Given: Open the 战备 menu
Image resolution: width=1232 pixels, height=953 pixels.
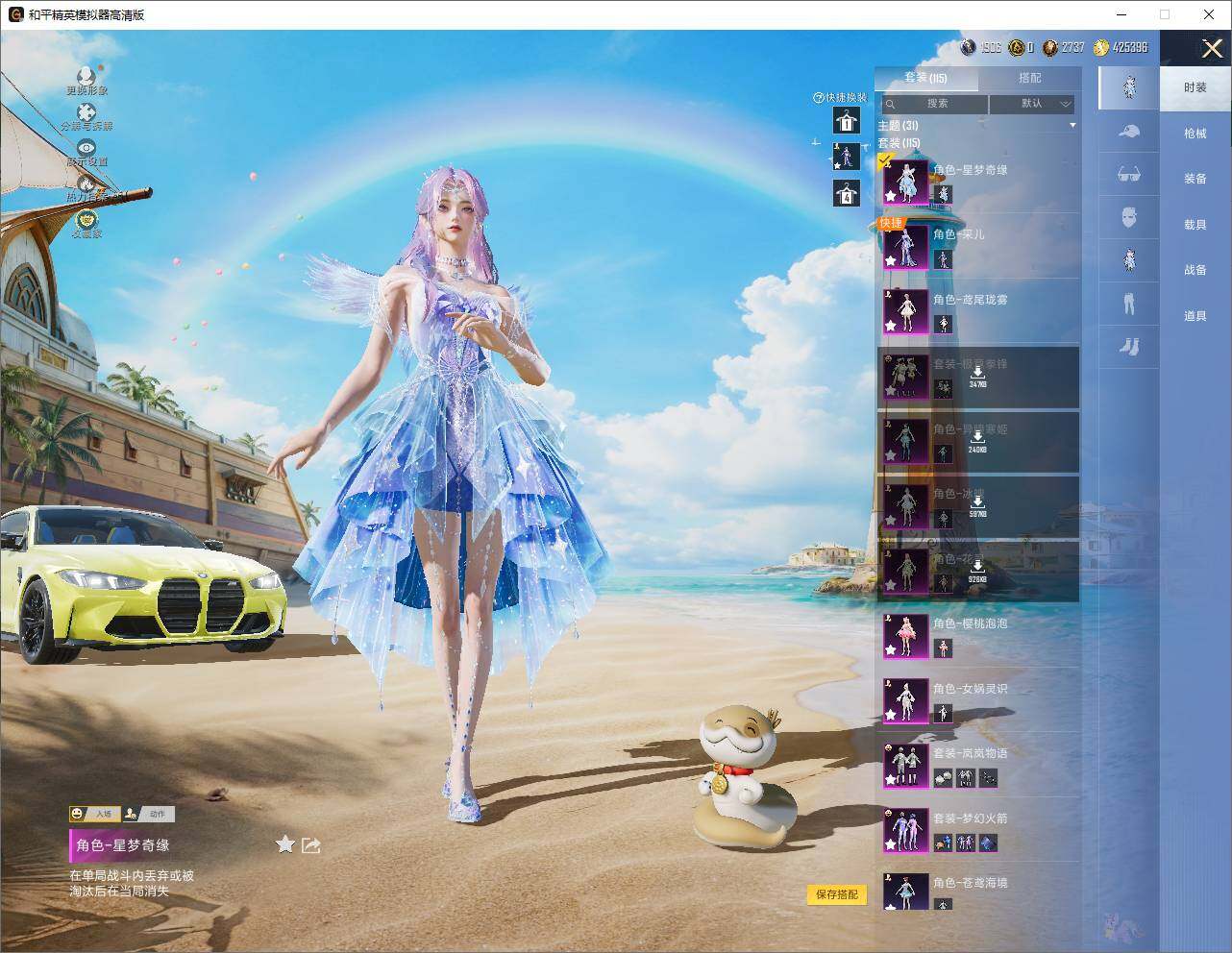Looking at the screenshot, I should point(1195,270).
